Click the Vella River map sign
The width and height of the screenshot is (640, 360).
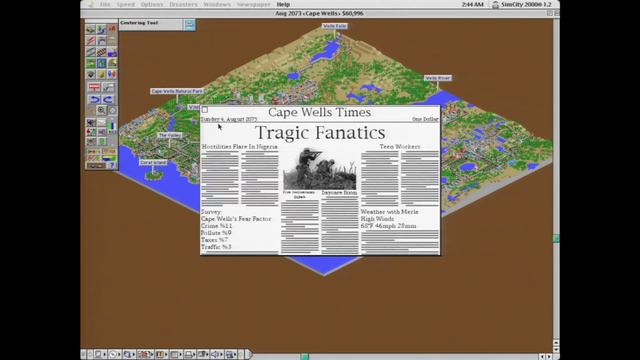click(438, 78)
